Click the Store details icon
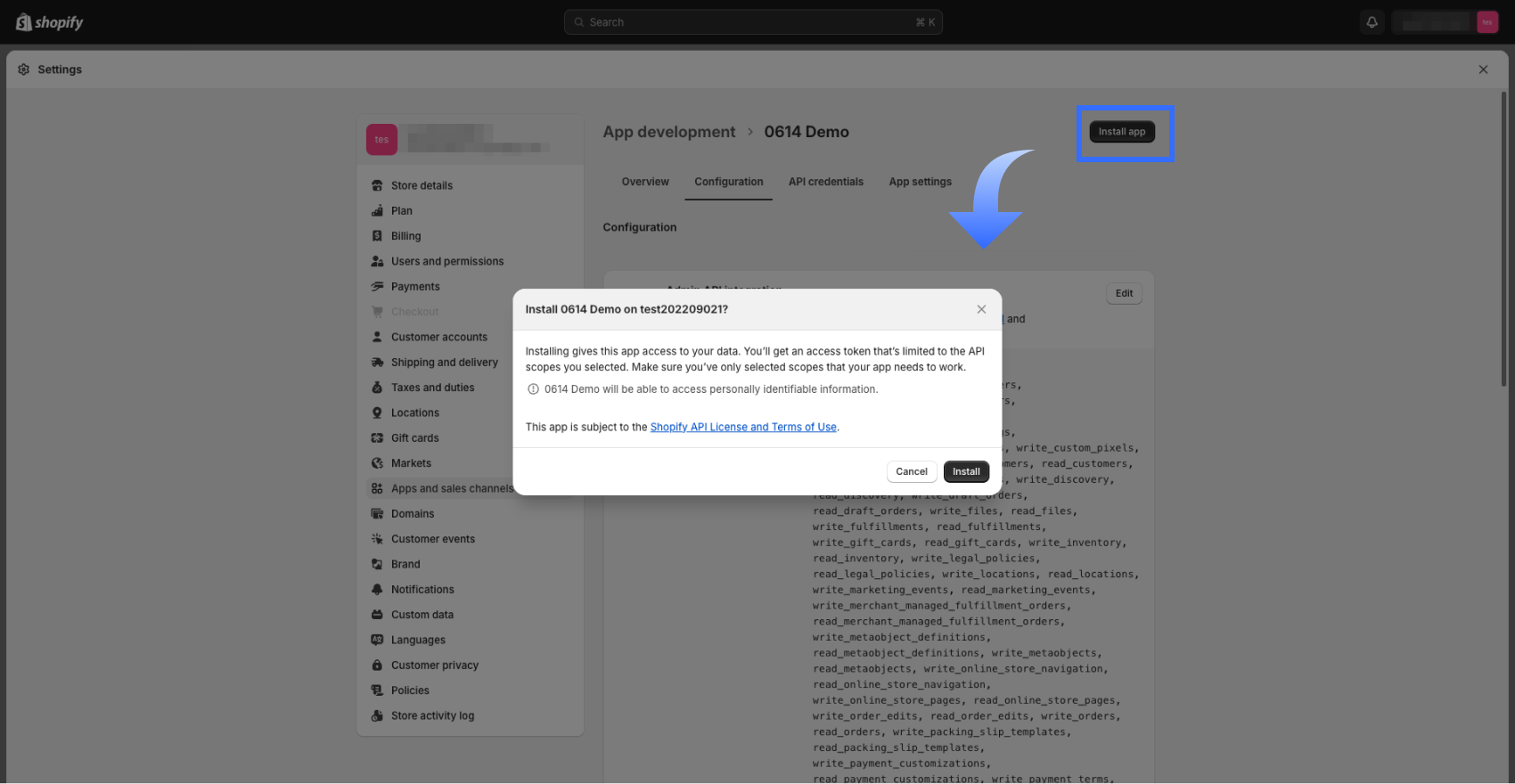 377,185
